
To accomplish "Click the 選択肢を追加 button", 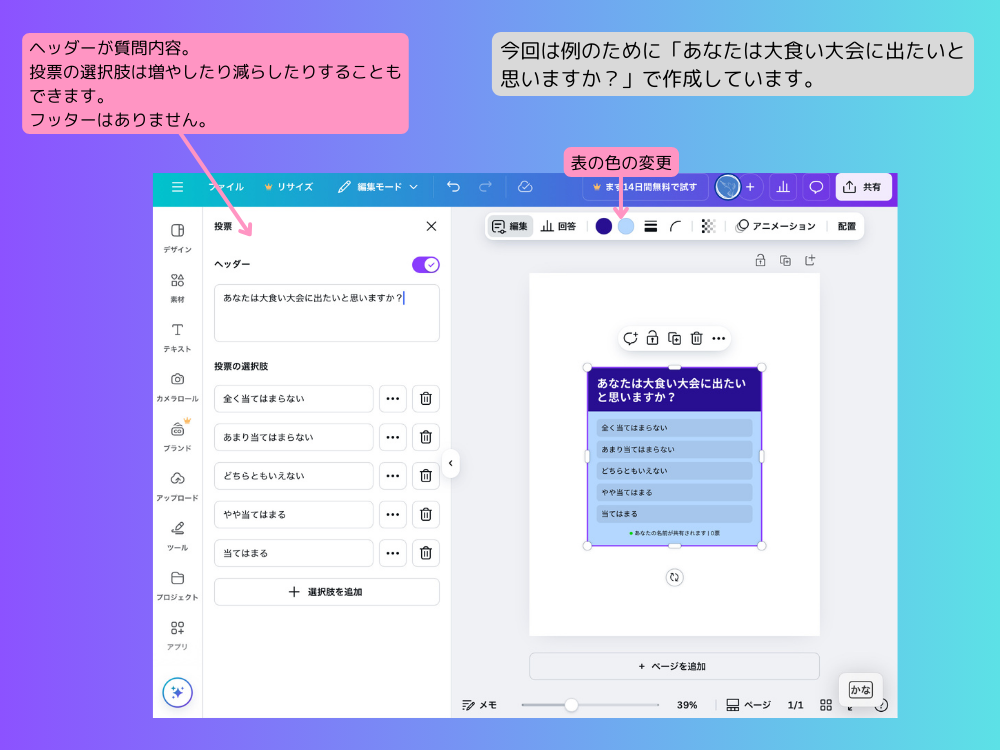I will coord(325,591).
